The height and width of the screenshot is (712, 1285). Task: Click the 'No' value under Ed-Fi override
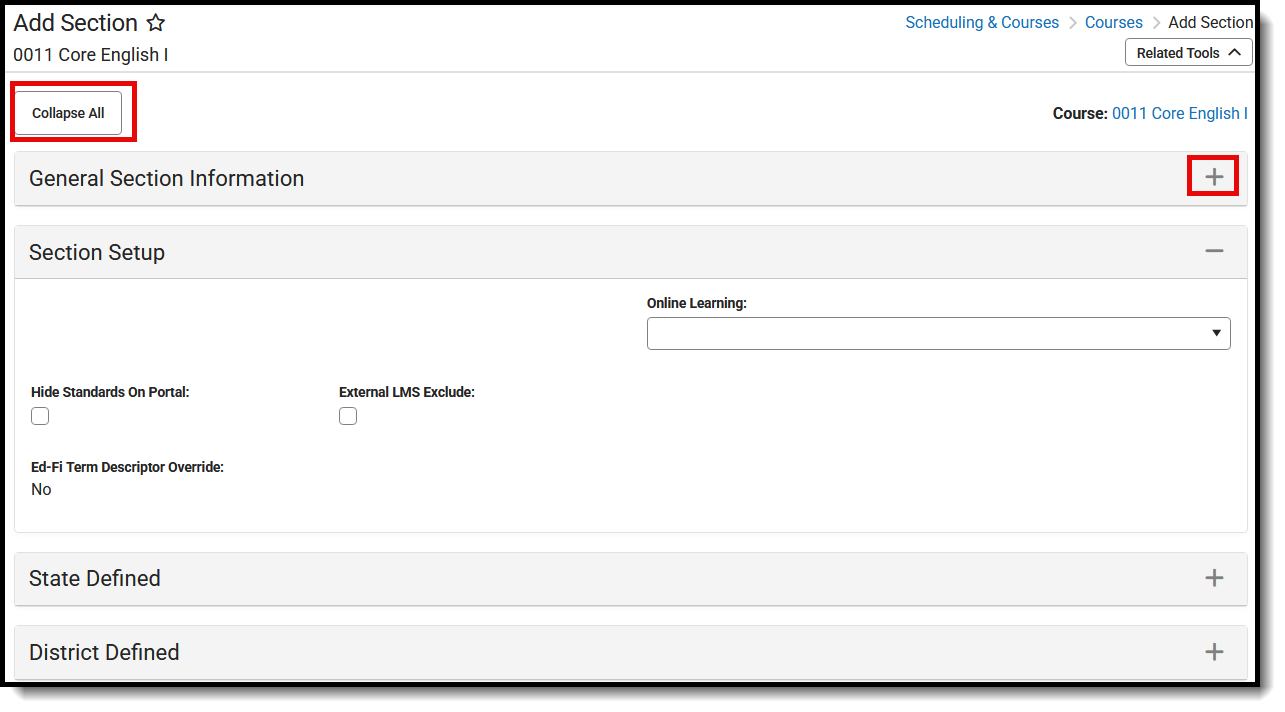tap(41, 489)
